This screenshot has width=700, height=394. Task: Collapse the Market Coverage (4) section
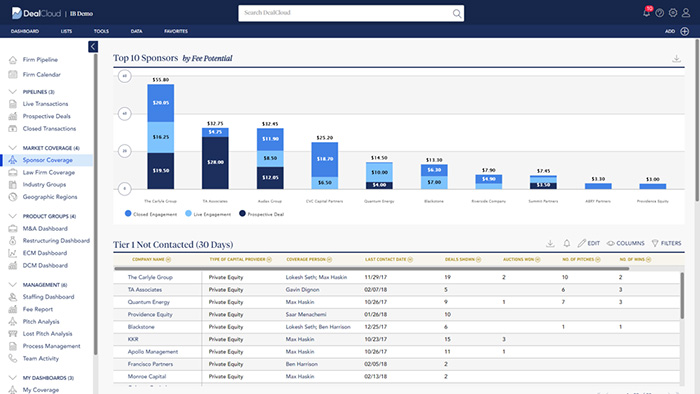pos(12,148)
